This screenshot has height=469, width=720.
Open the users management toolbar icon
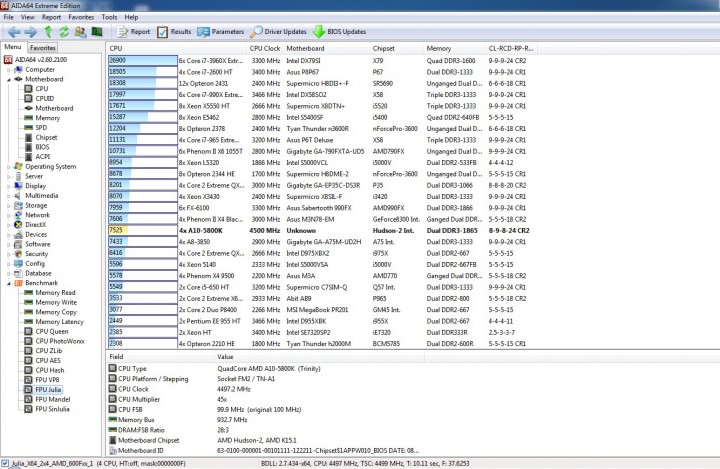coord(80,32)
